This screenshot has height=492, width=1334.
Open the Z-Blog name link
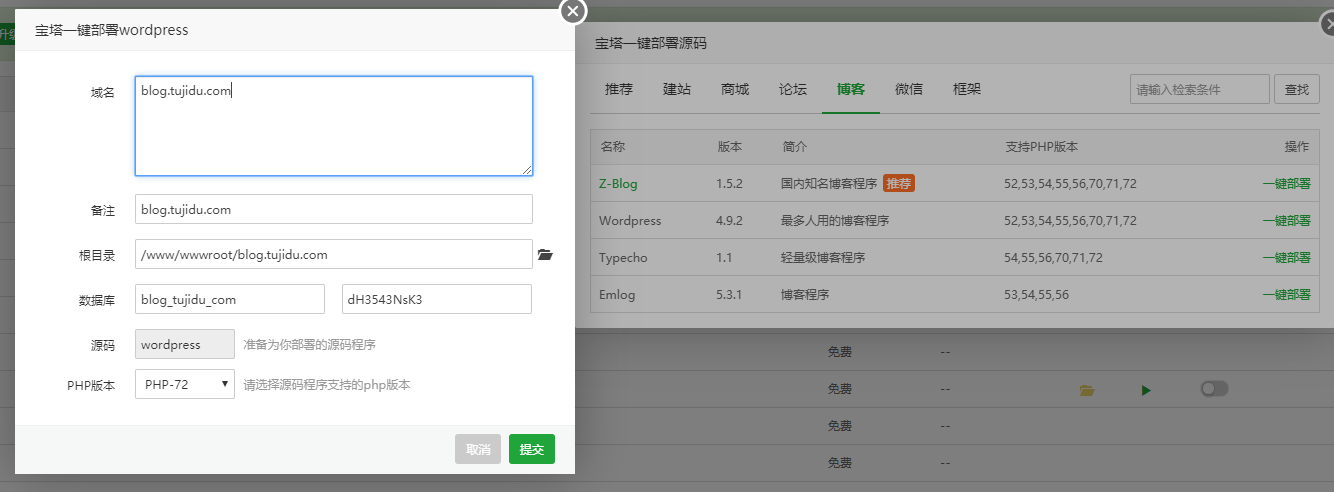click(x=618, y=184)
